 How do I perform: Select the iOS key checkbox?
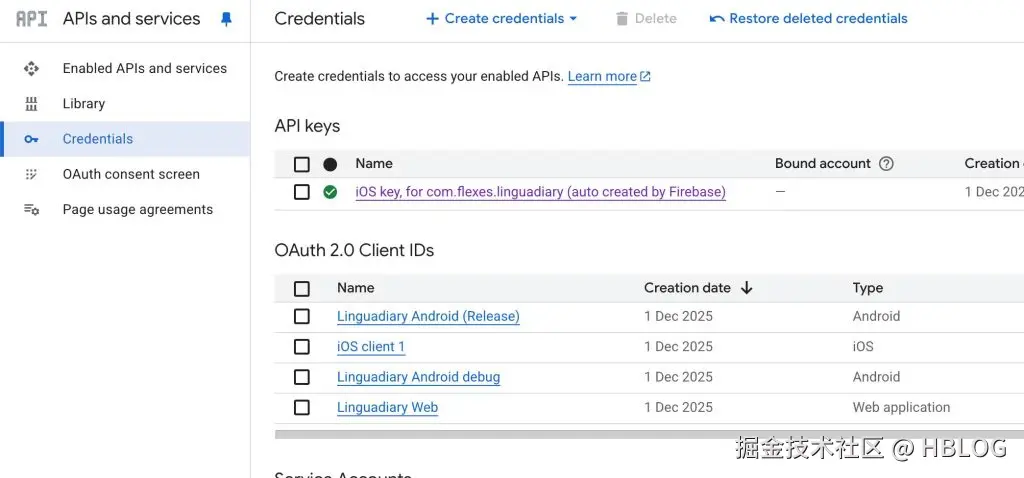302,192
